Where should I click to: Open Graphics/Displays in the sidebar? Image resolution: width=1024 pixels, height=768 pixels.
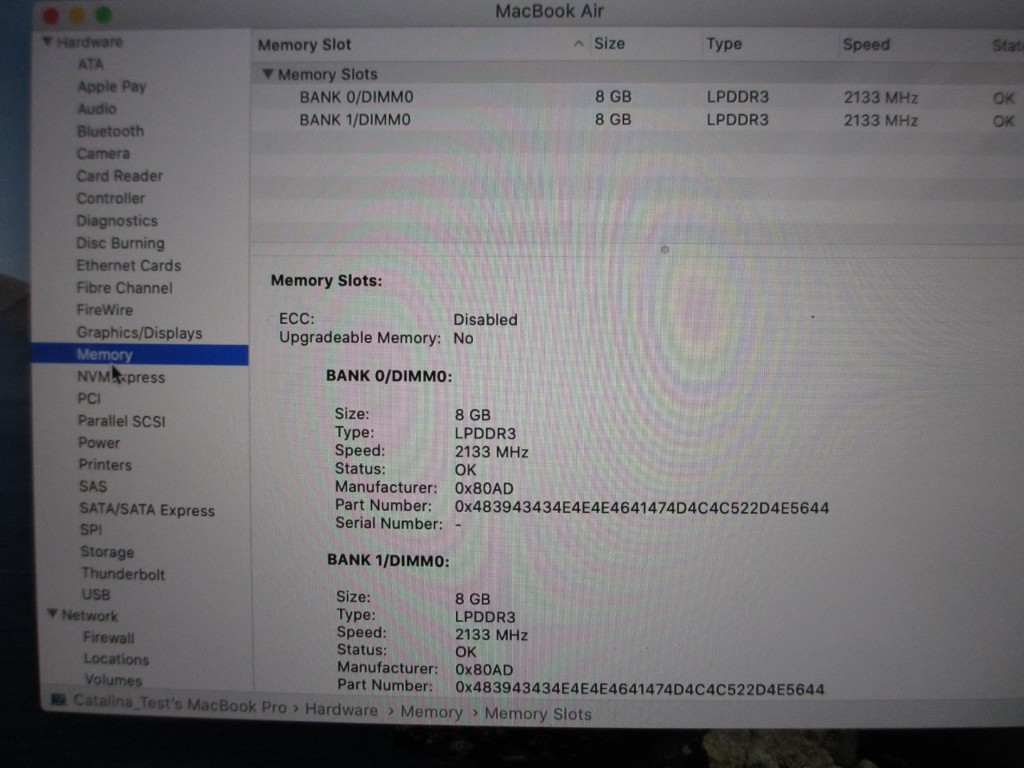(139, 332)
